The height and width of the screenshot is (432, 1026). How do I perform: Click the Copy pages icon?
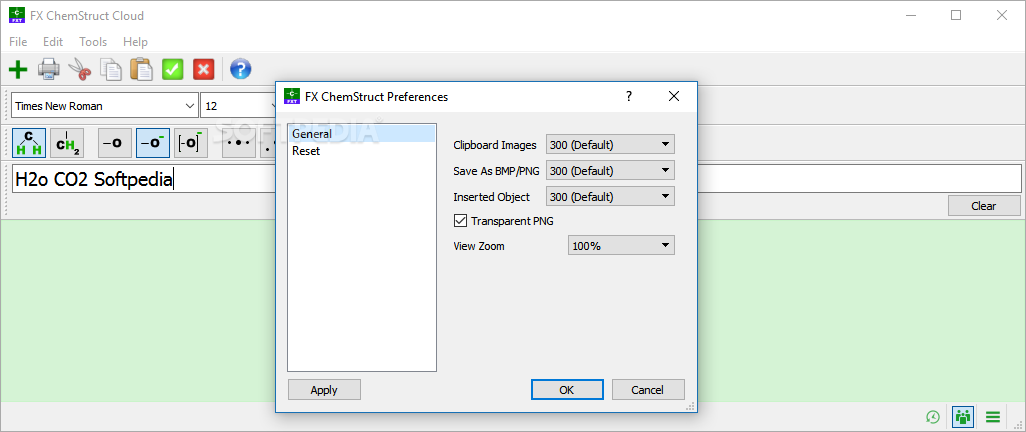click(x=111, y=69)
